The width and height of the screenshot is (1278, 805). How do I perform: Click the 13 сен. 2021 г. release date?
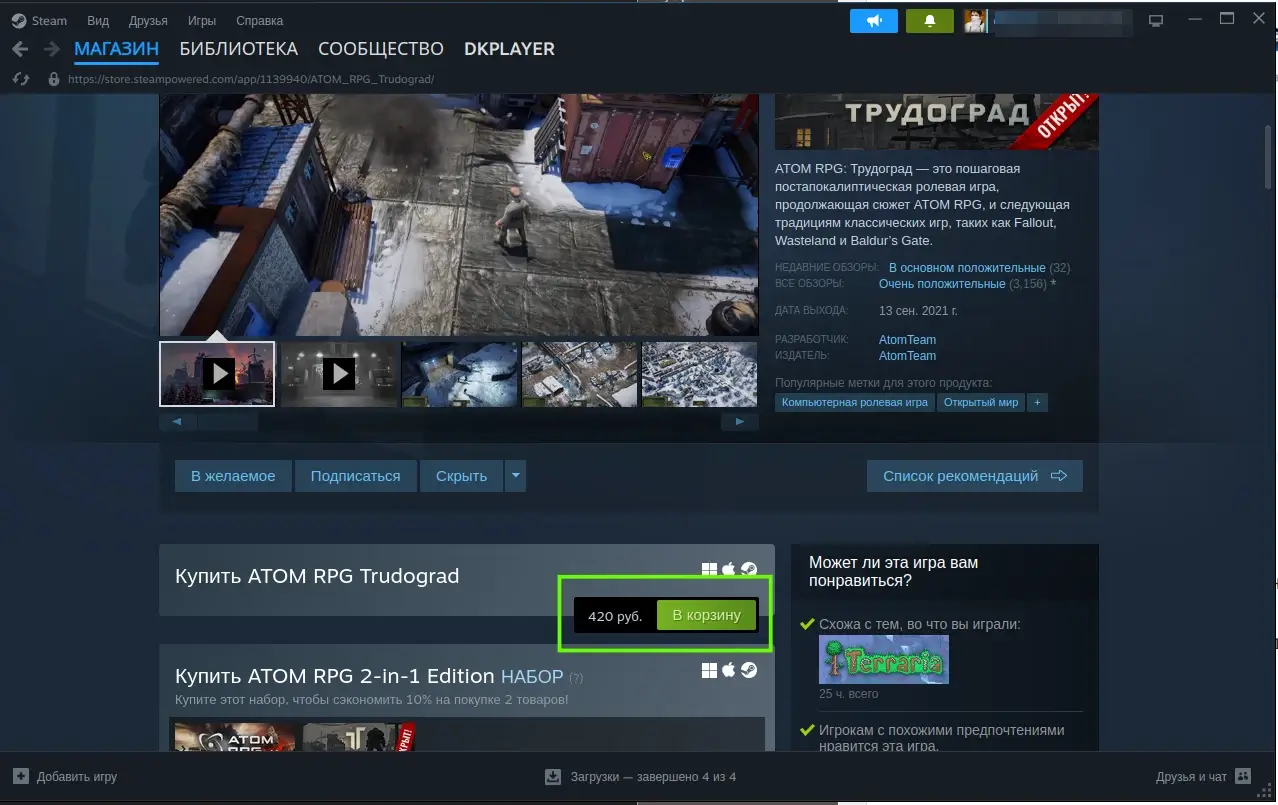pyautogui.click(x=918, y=311)
